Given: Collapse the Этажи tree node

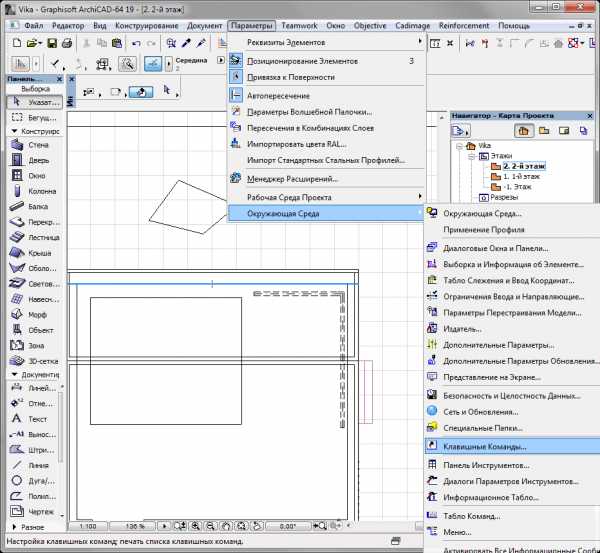Looking at the screenshot, I should point(472,156).
